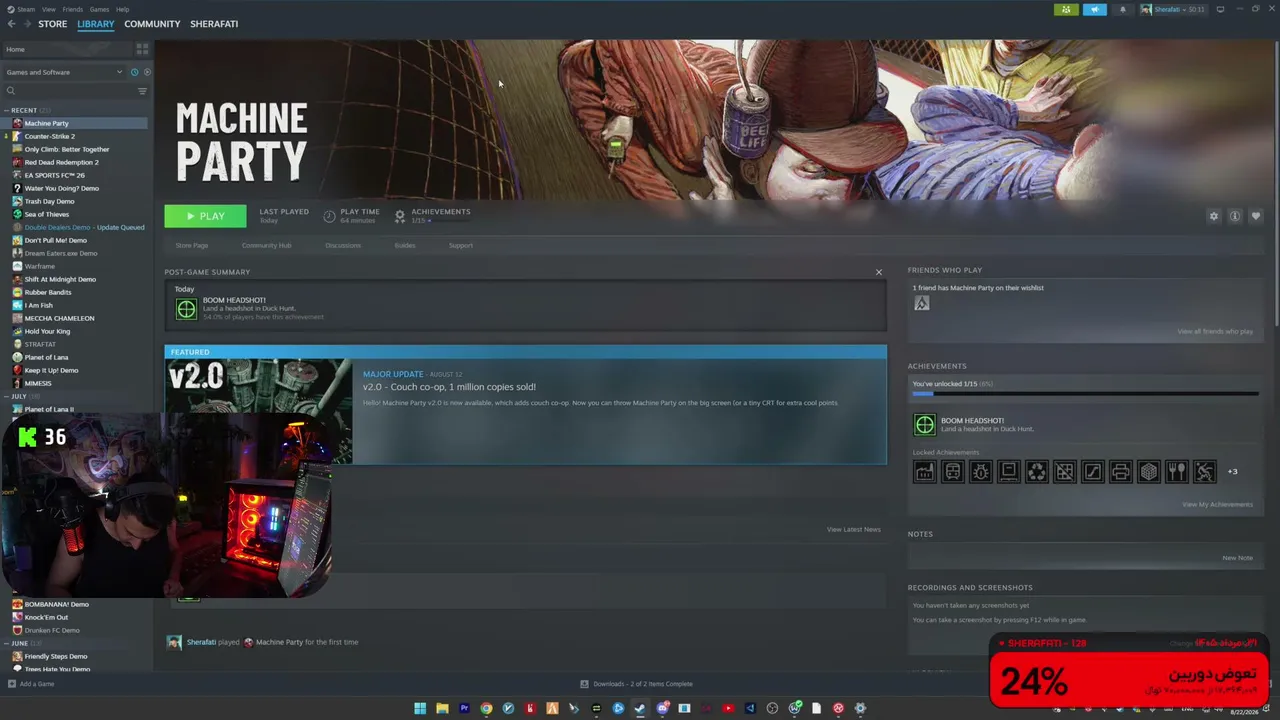Viewport: 1280px width, 720px height.
Task: Click the green friends button in title bar
Action: pyautogui.click(x=1066, y=10)
